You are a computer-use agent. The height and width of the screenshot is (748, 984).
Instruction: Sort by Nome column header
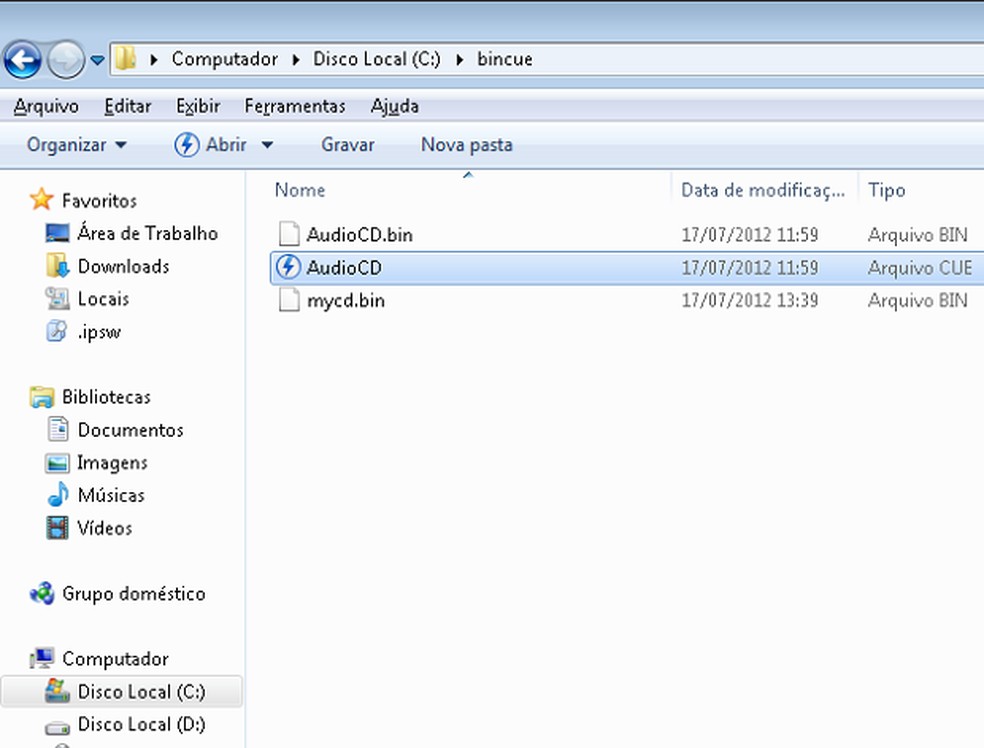pos(300,190)
